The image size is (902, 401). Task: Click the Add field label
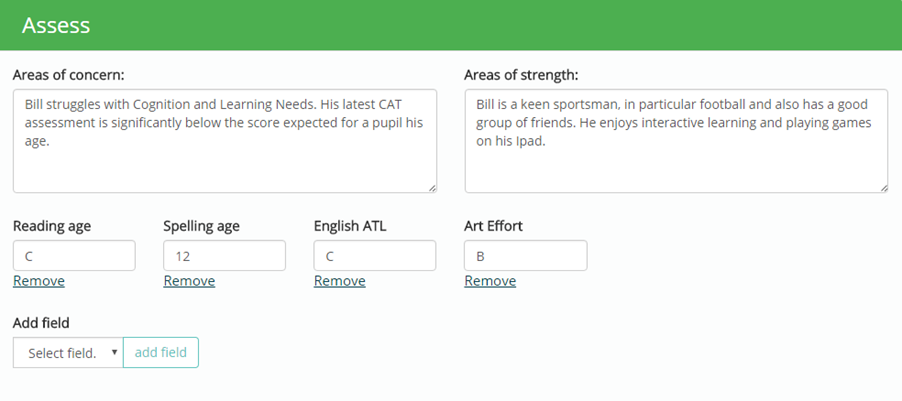(41, 323)
